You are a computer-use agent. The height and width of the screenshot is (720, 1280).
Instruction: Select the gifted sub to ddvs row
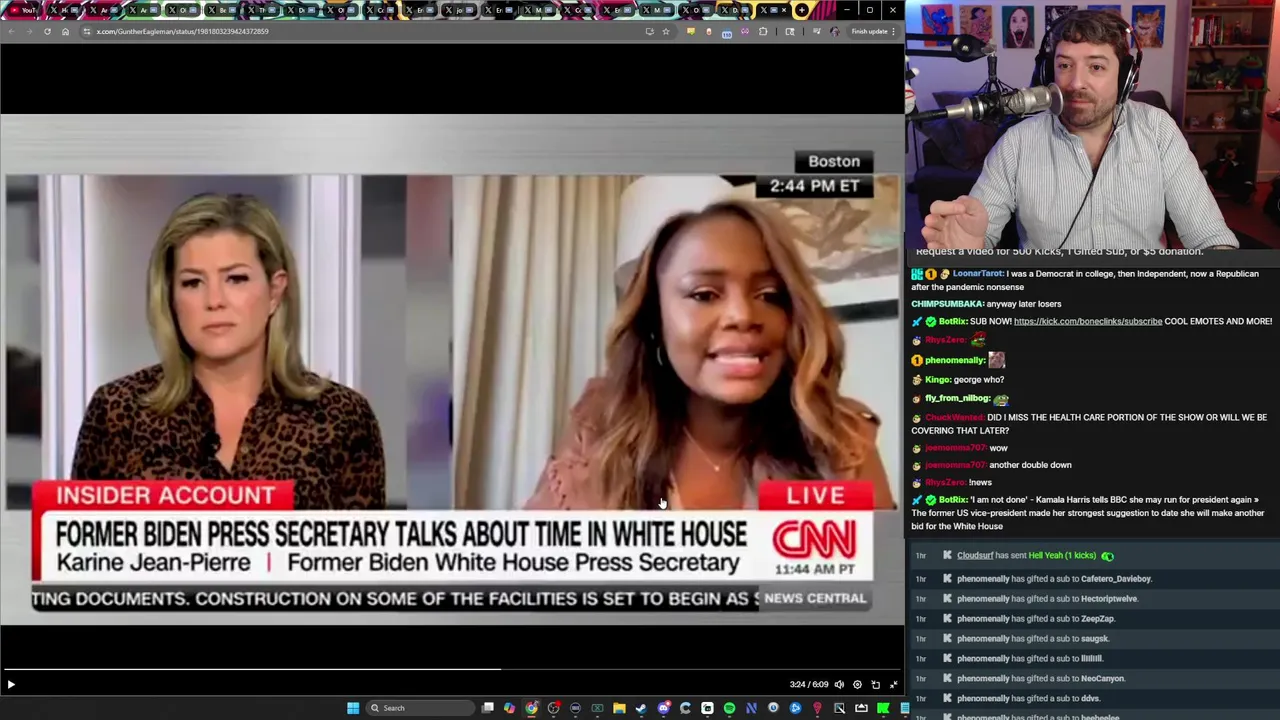point(1093,698)
